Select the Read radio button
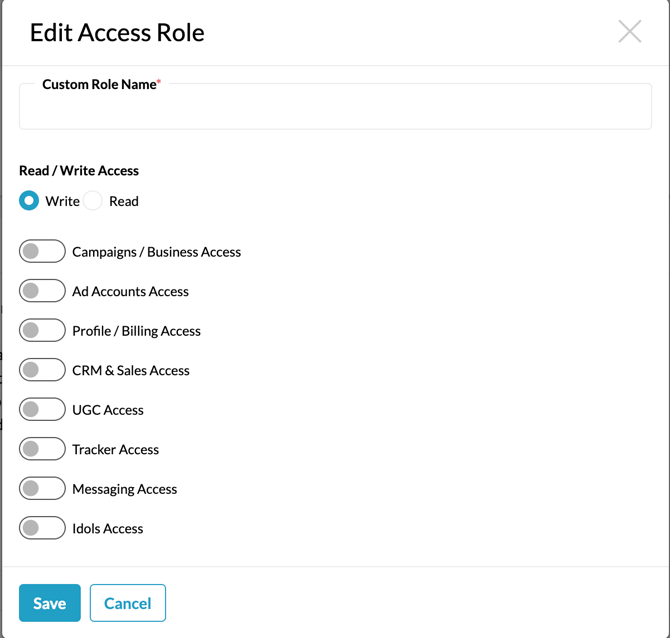This screenshot has height=638, width=670. pyautogui.click(x=93, y=201)
